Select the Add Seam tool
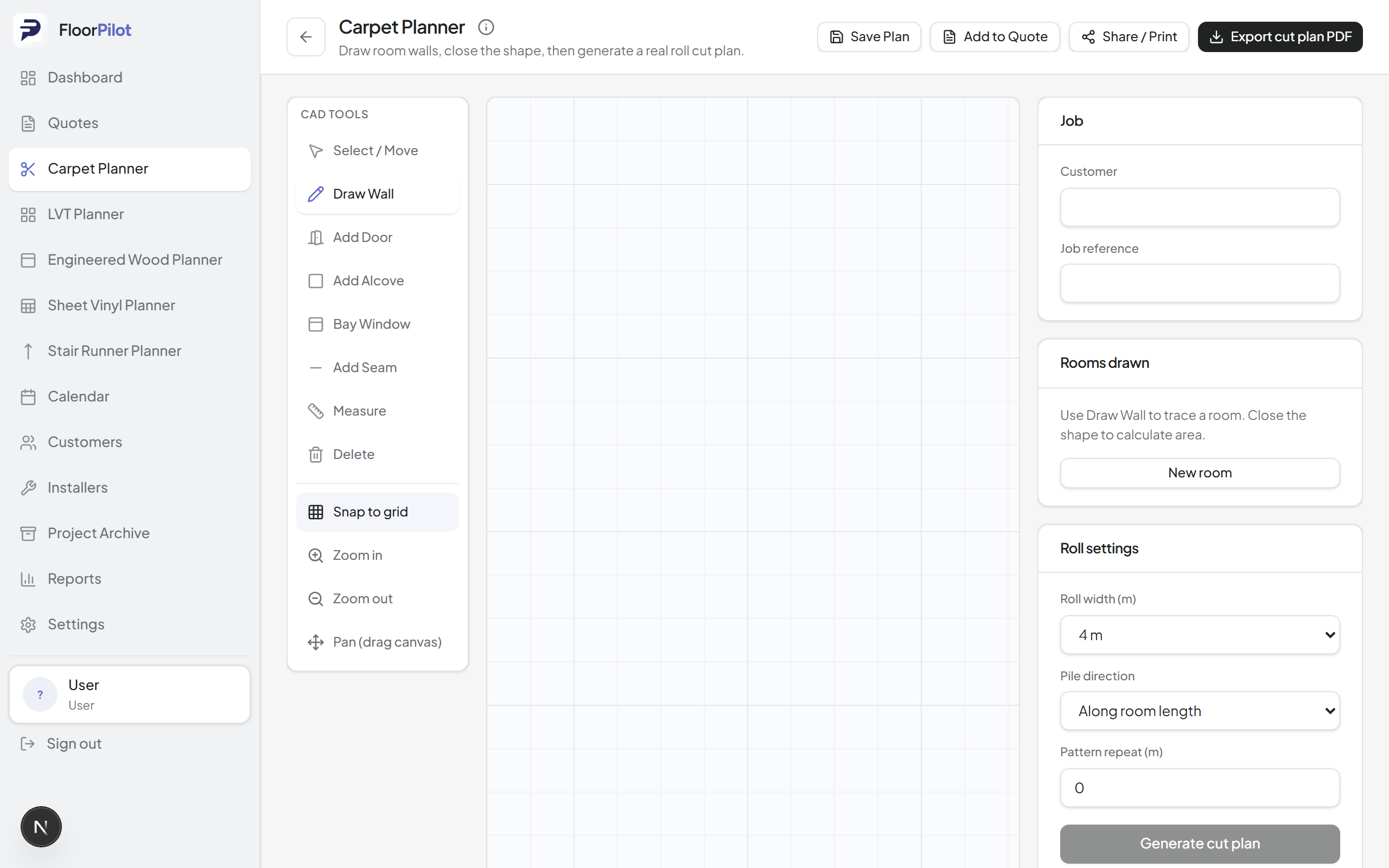1389x868 pixels. click(x=377, y=367)
